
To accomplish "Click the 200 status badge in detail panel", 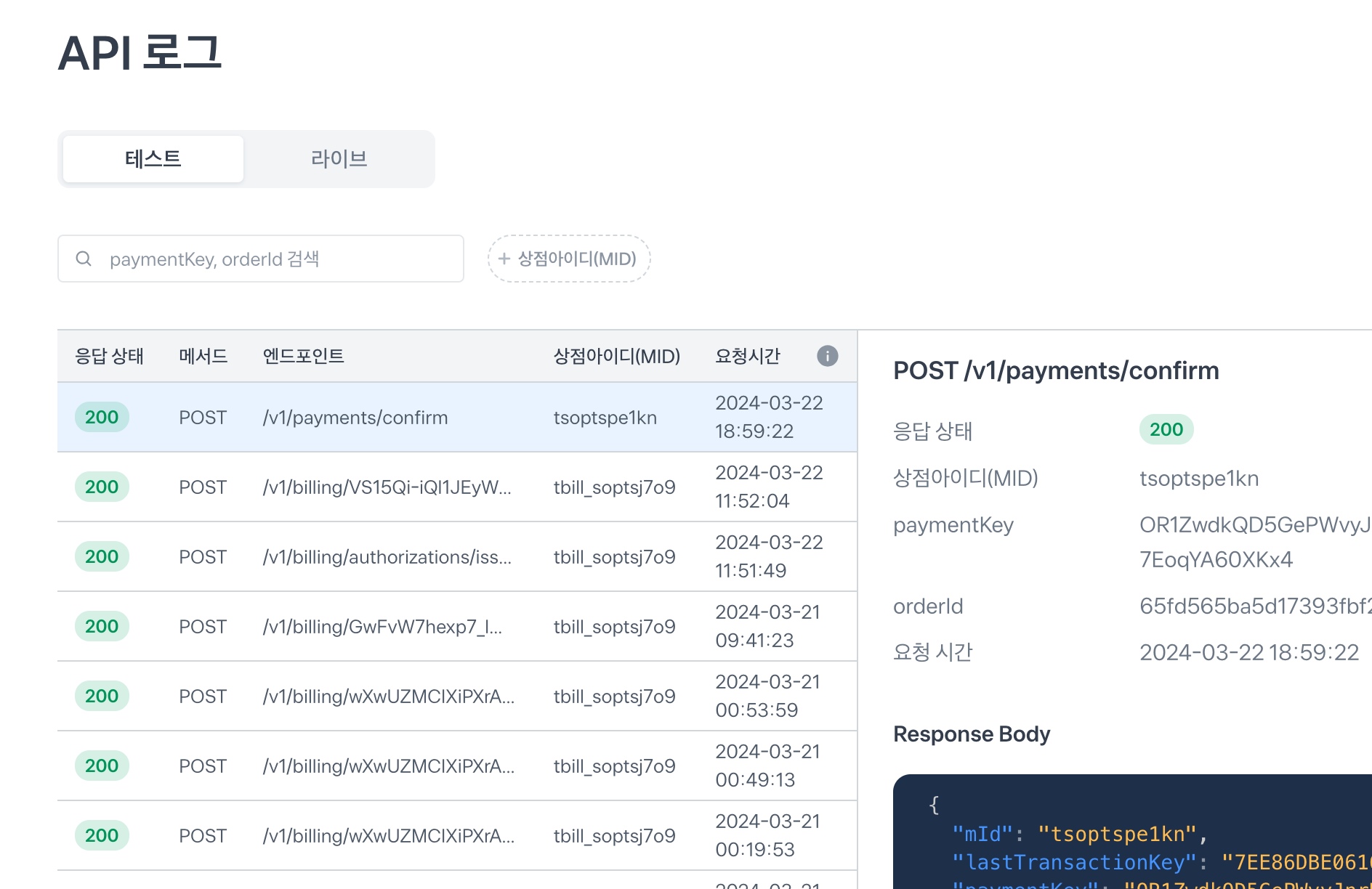I will coord(1166,430).
